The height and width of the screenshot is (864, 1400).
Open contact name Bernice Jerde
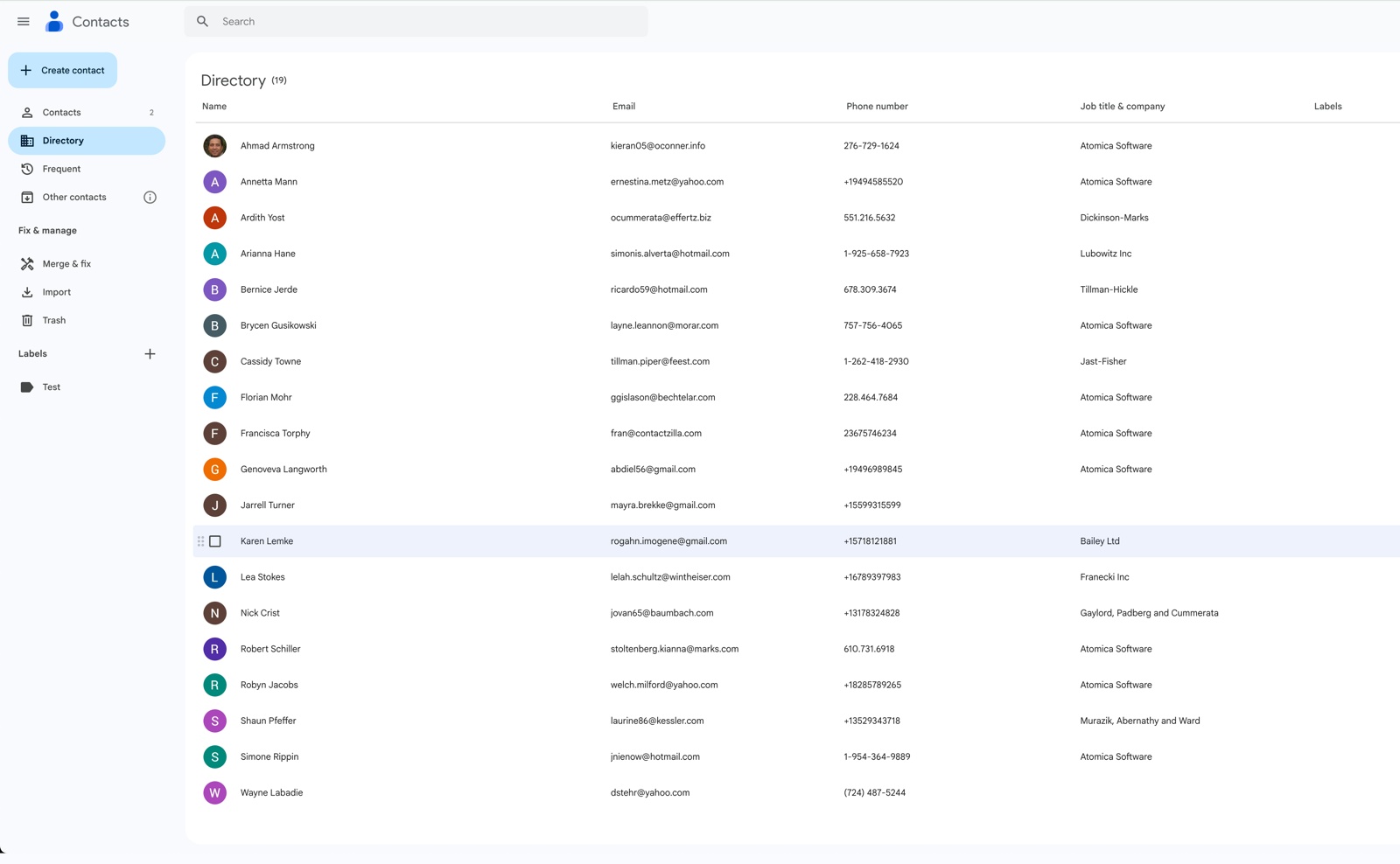[269, 289]
